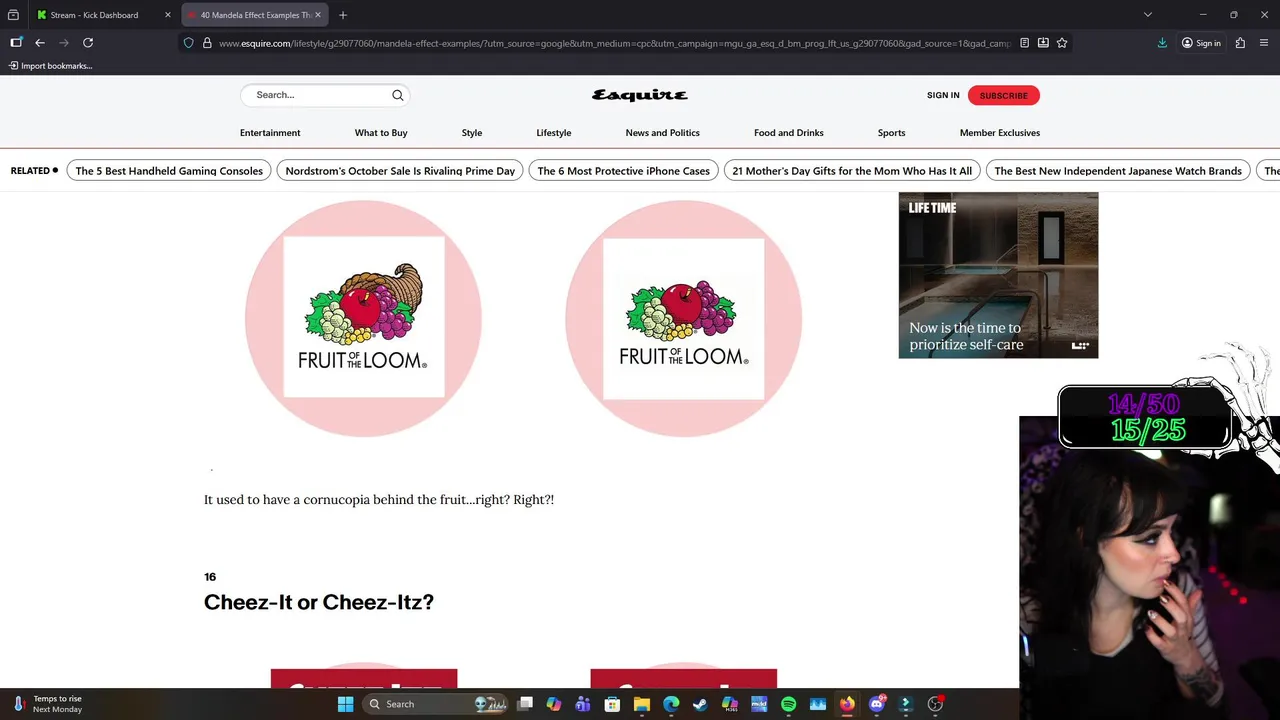1280x720 pixels.
Task: Open Firefox View icon in tab strip
Action: click(x=13, y=15)
